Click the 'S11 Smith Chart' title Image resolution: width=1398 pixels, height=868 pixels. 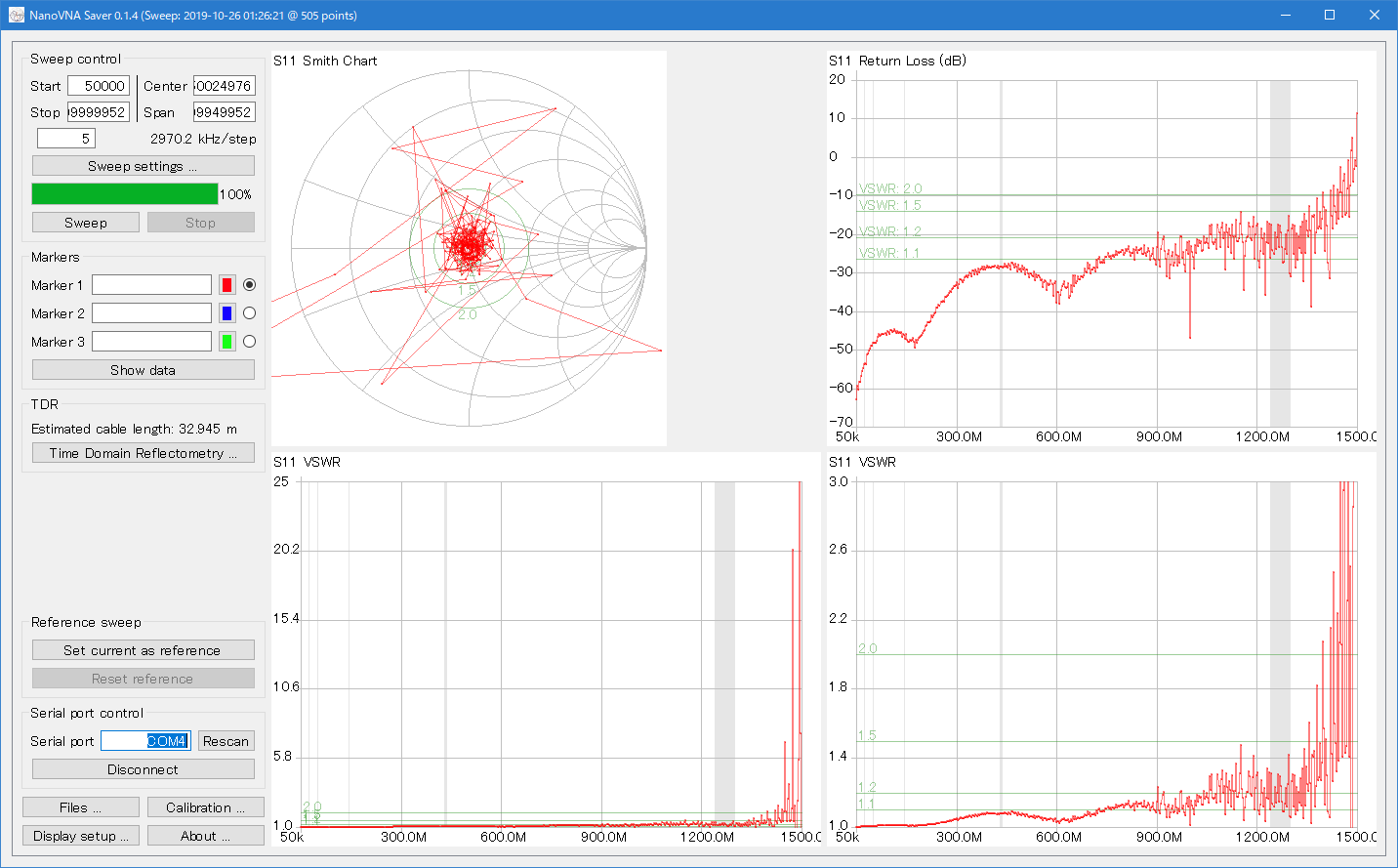tap(325, 61)
